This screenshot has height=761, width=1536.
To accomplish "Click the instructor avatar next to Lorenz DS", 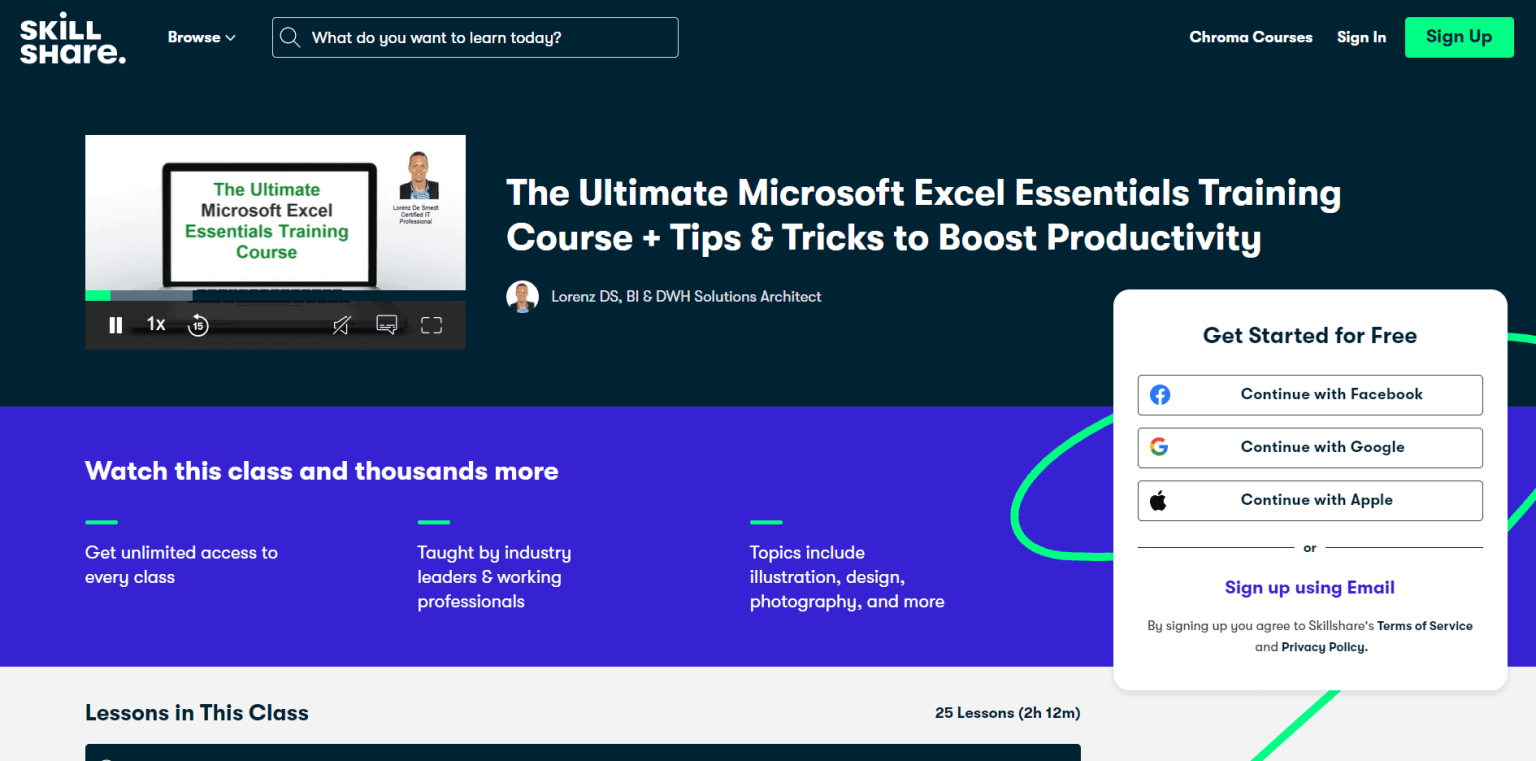I will coord(522,296).
